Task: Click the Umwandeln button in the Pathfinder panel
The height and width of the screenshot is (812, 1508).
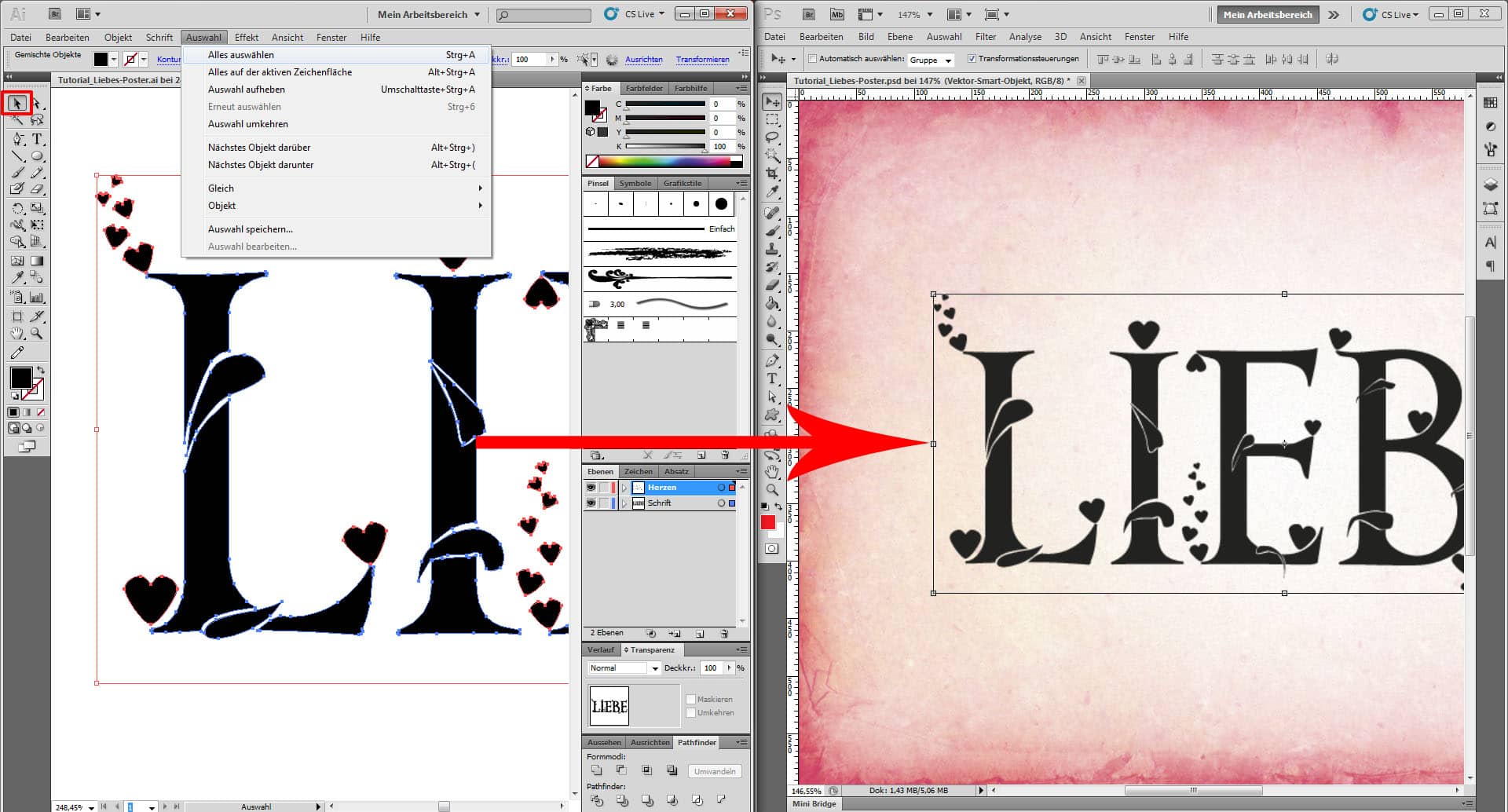Action: coord(714,771)
